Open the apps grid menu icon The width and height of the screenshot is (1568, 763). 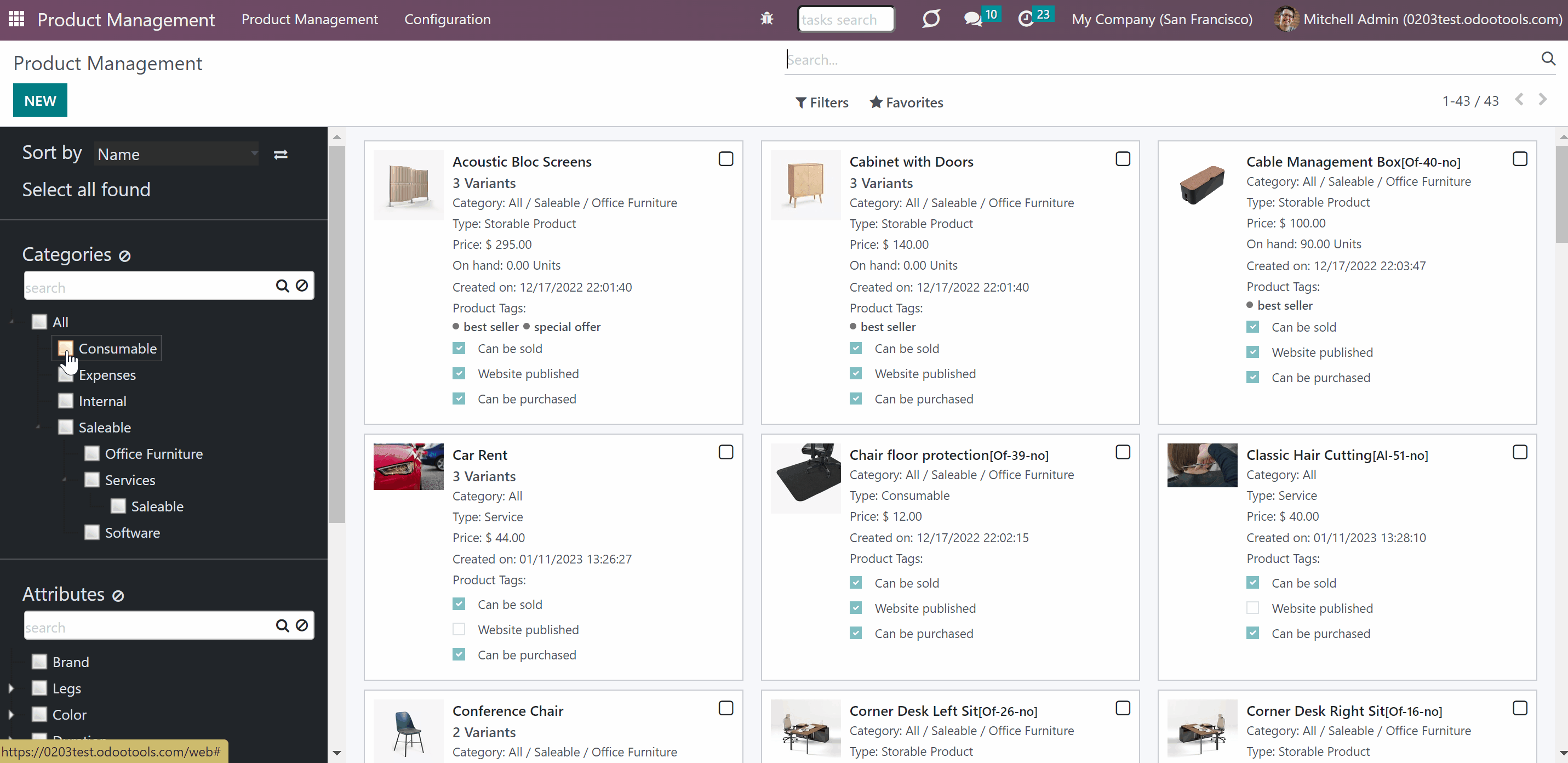[x=16, y=19]
